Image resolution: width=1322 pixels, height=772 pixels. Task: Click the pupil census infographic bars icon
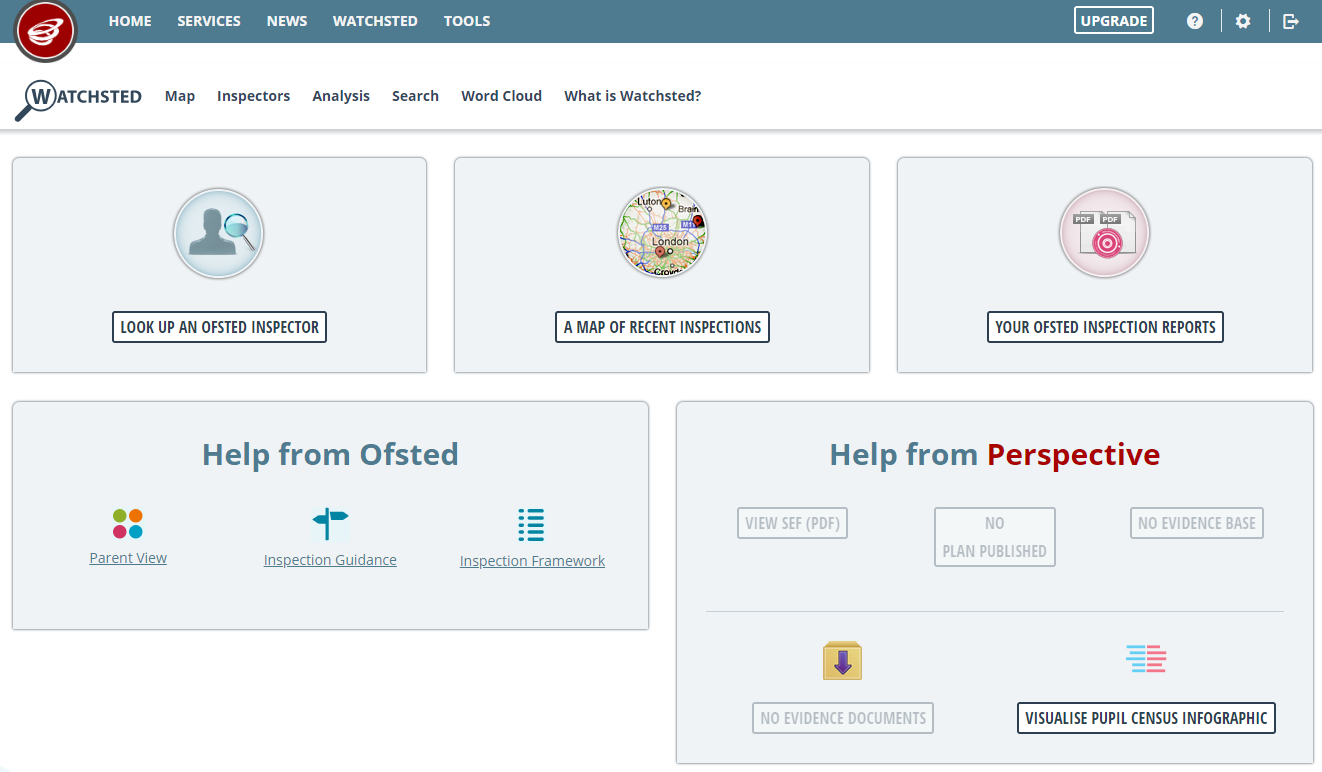1146,659
